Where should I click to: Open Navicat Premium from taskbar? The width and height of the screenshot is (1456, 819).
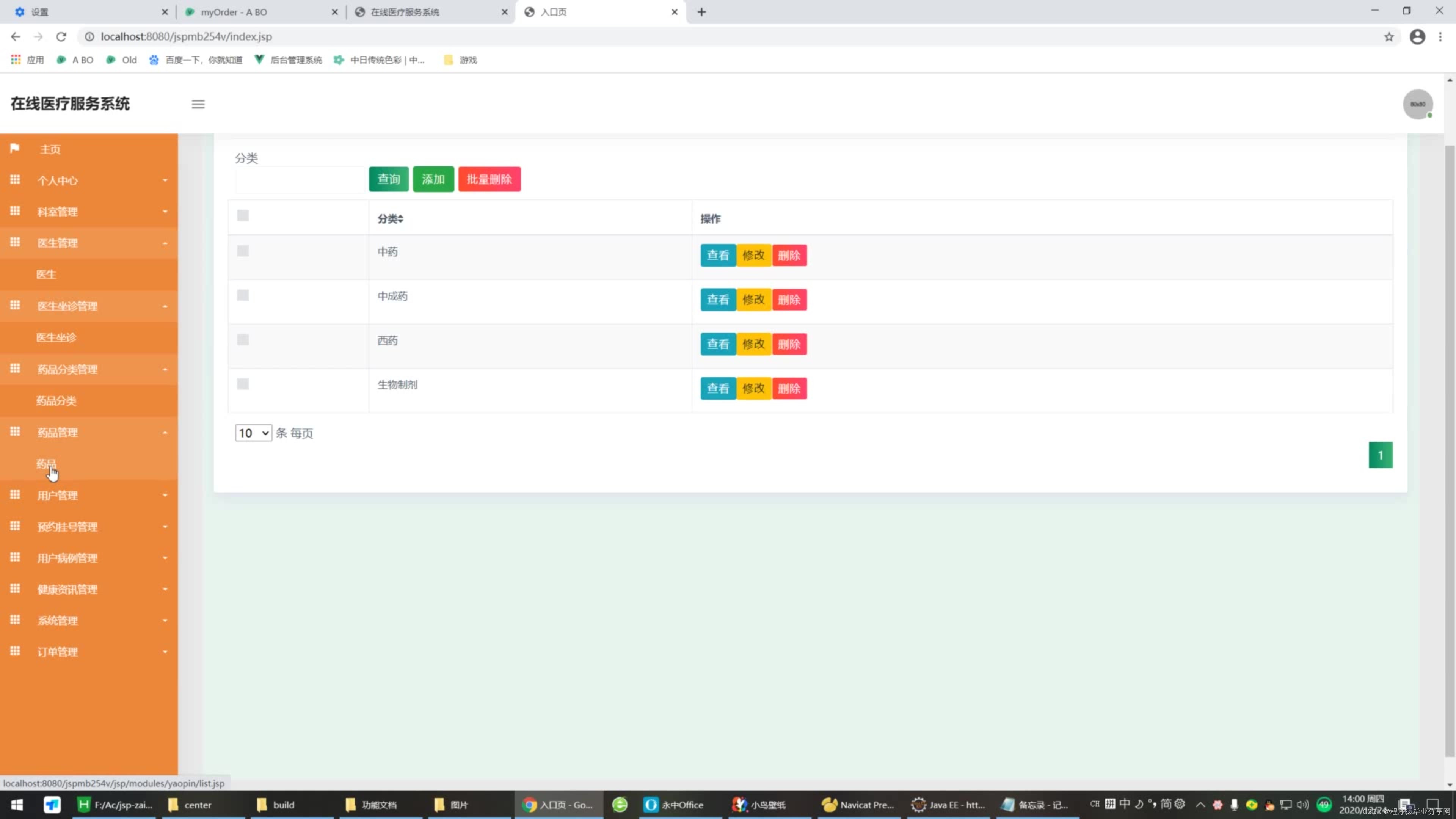(858, 804)
